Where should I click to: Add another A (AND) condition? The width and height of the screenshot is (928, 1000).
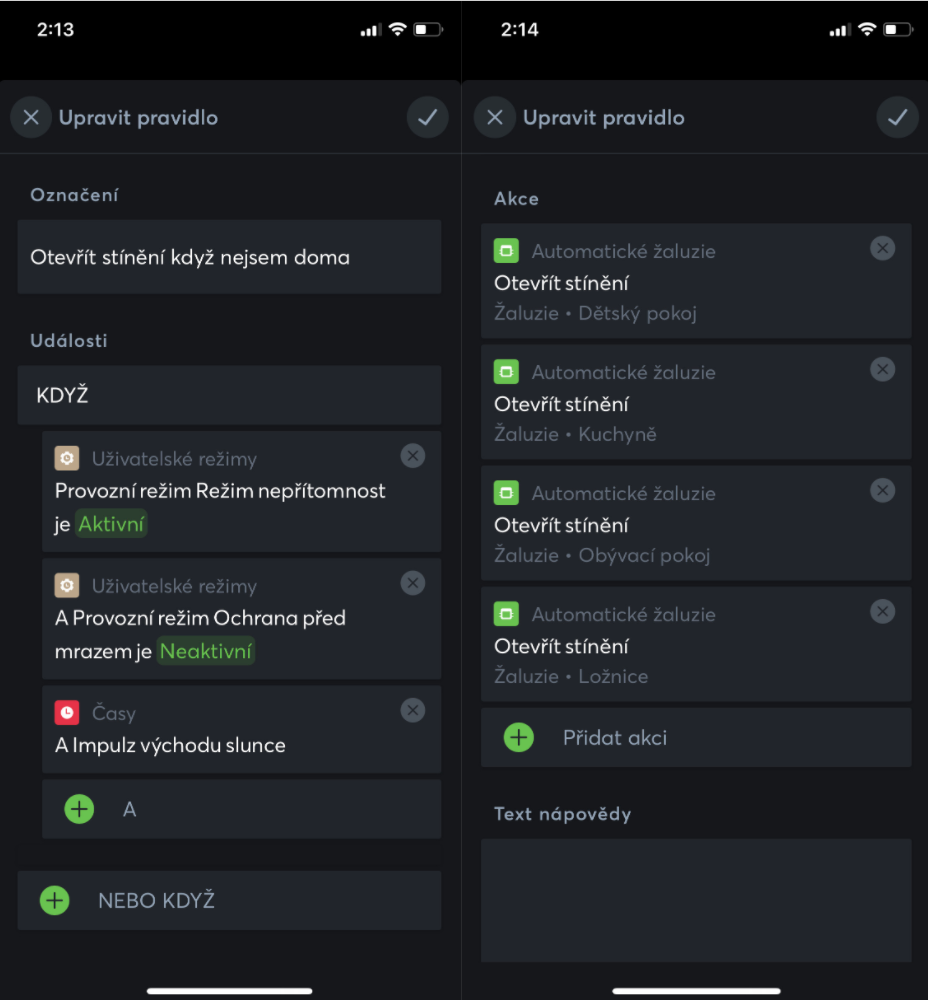(80, 809)
